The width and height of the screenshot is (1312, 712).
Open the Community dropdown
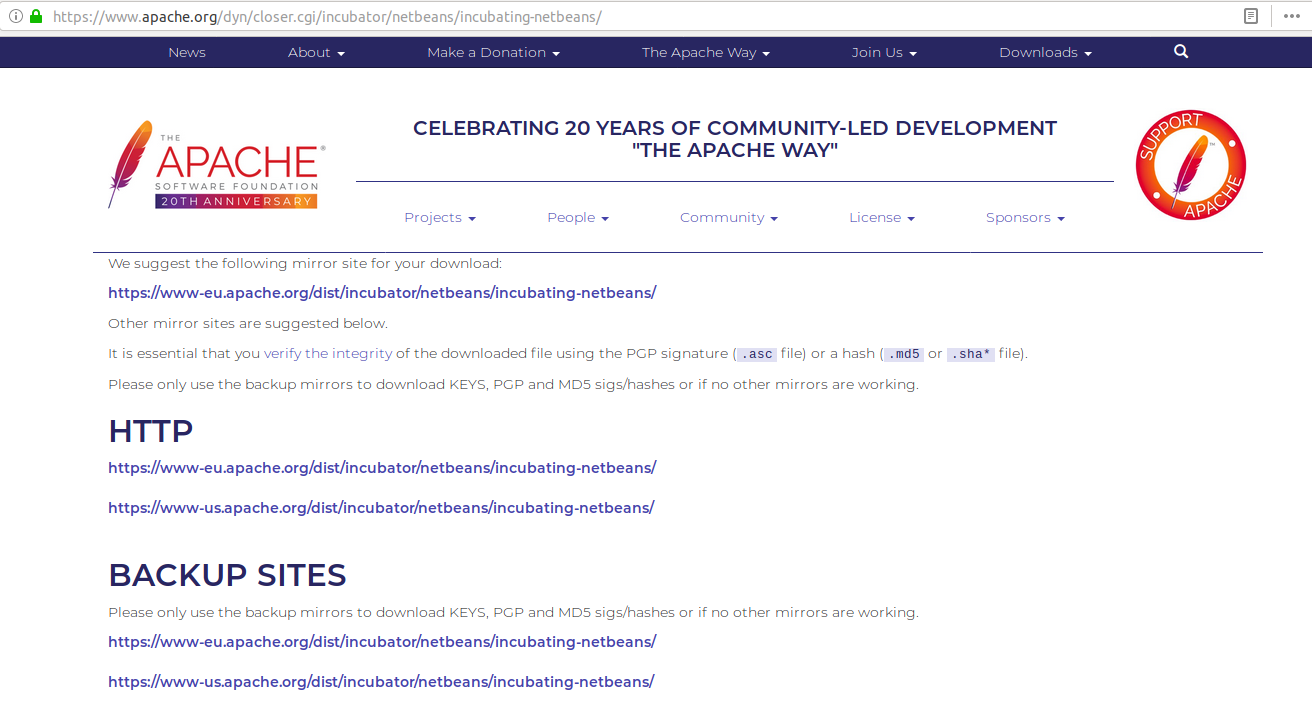[729, 218]
